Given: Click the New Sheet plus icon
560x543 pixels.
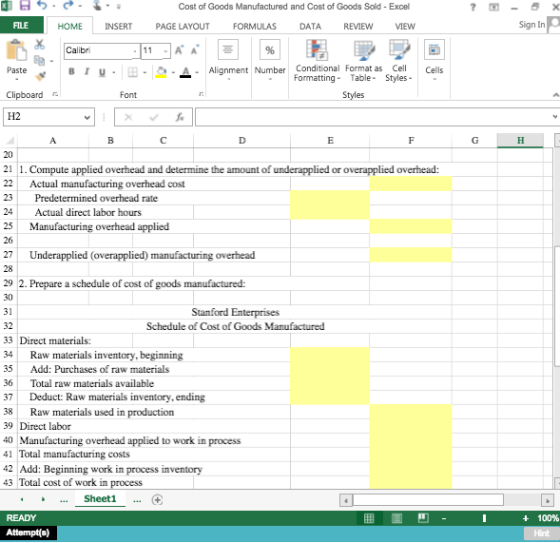Looking at the screenshot, I should click(x=157, y=500).
